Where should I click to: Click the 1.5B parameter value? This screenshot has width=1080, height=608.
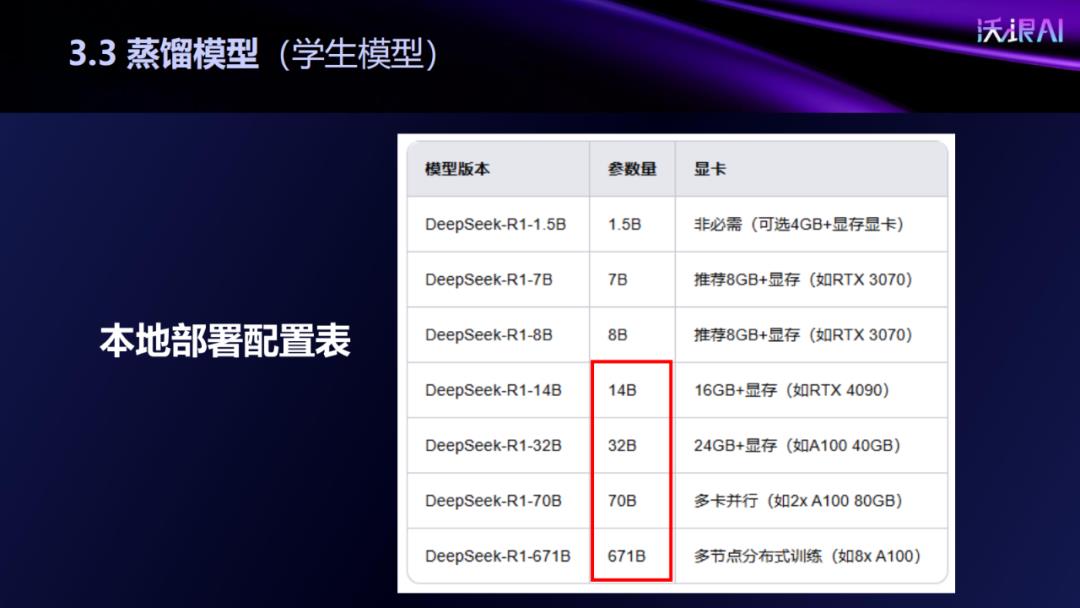[624, 224]
